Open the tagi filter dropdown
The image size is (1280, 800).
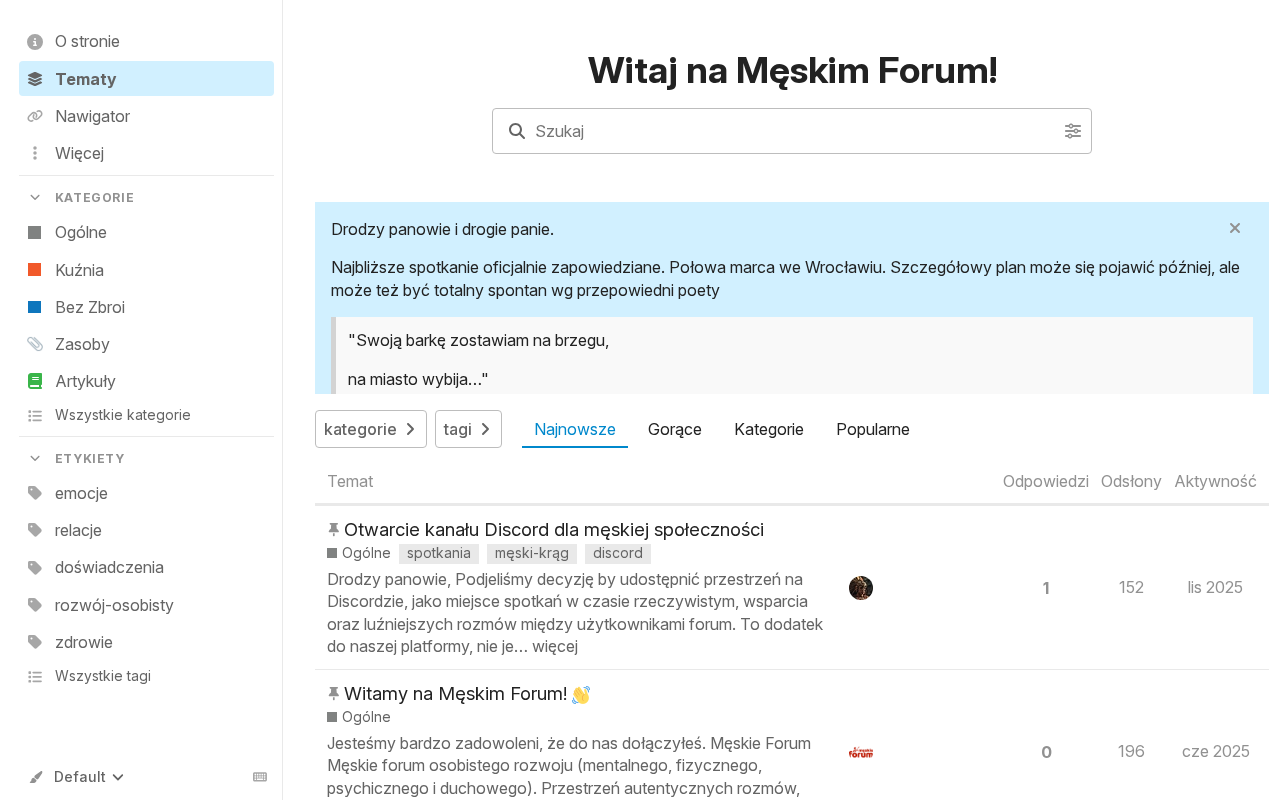[468, 429]
